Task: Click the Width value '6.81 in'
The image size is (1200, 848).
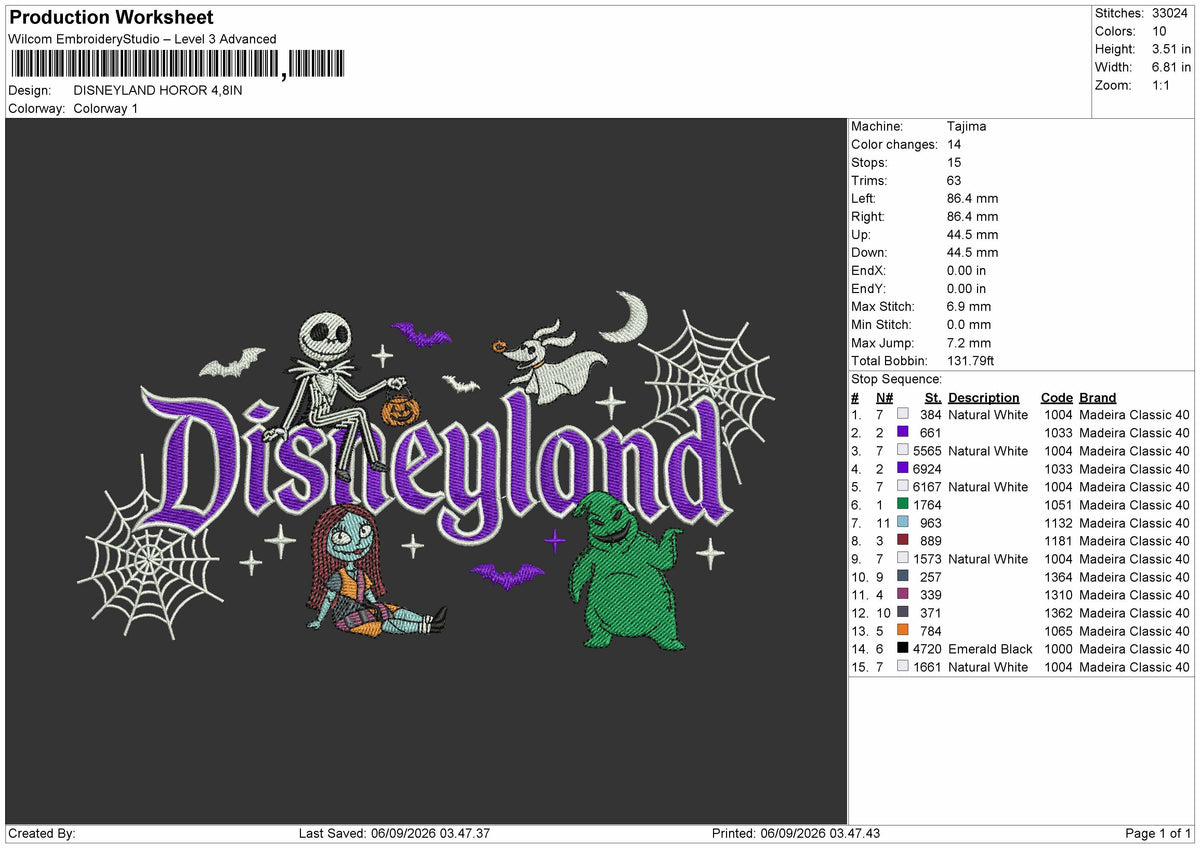Action: (1170, 67)
